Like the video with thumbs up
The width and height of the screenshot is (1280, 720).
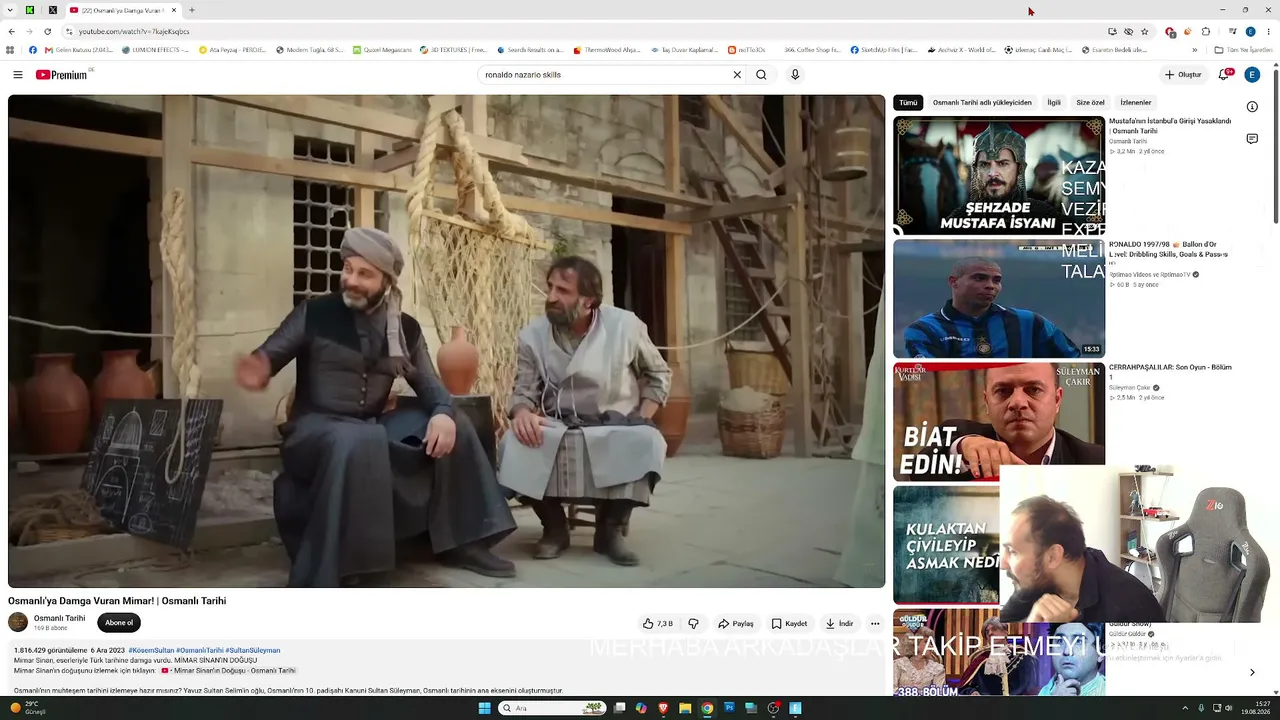point(658,624)
